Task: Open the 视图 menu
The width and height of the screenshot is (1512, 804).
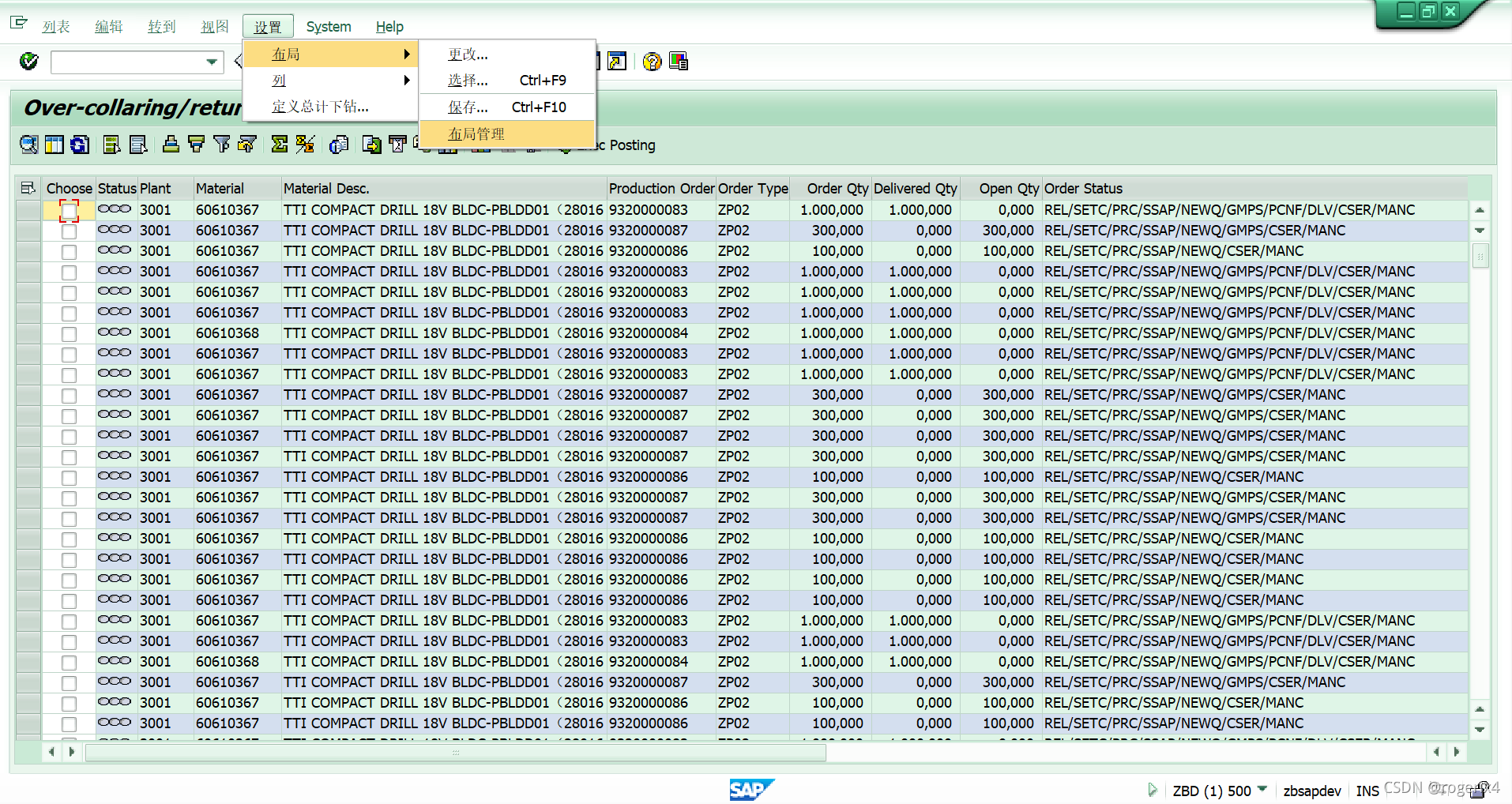Action: coord(215,27)
